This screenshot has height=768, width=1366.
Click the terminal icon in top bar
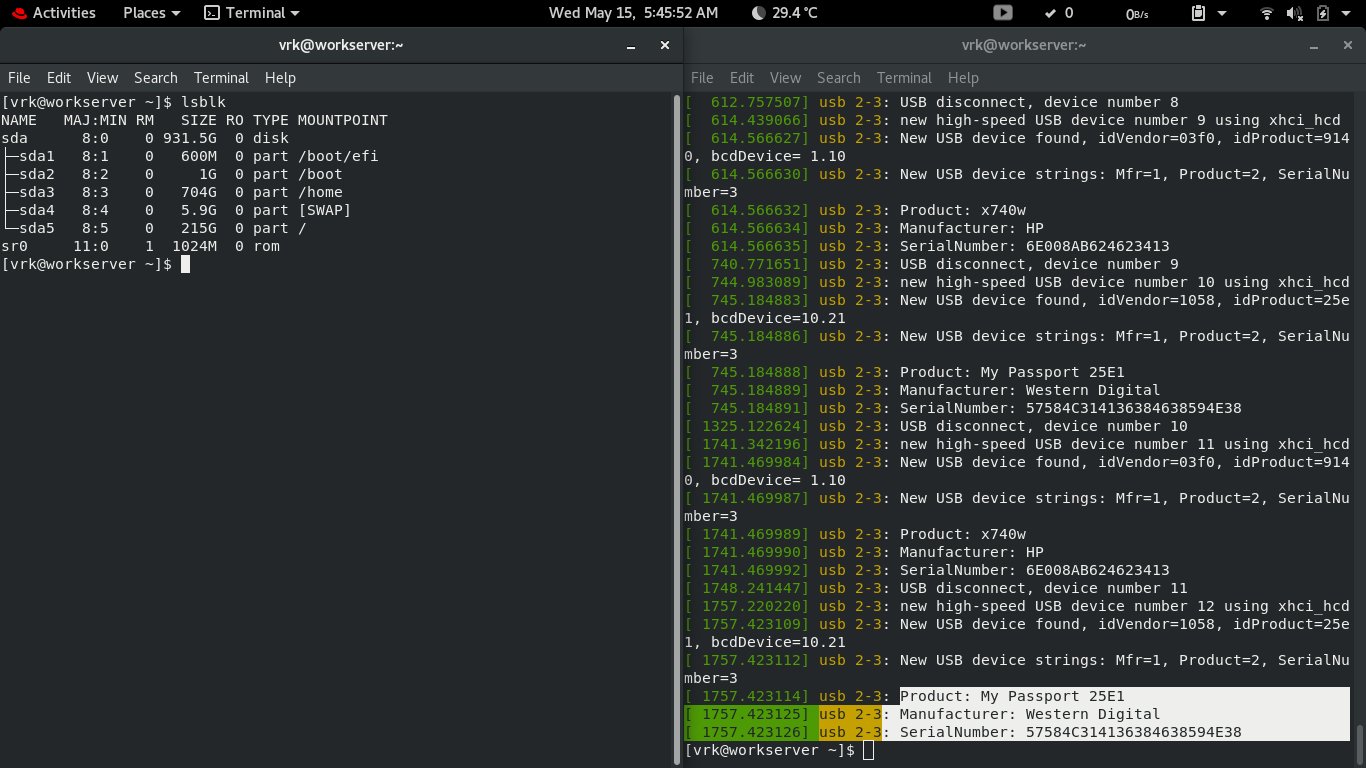pyautogui.click(x=212, y=13)
